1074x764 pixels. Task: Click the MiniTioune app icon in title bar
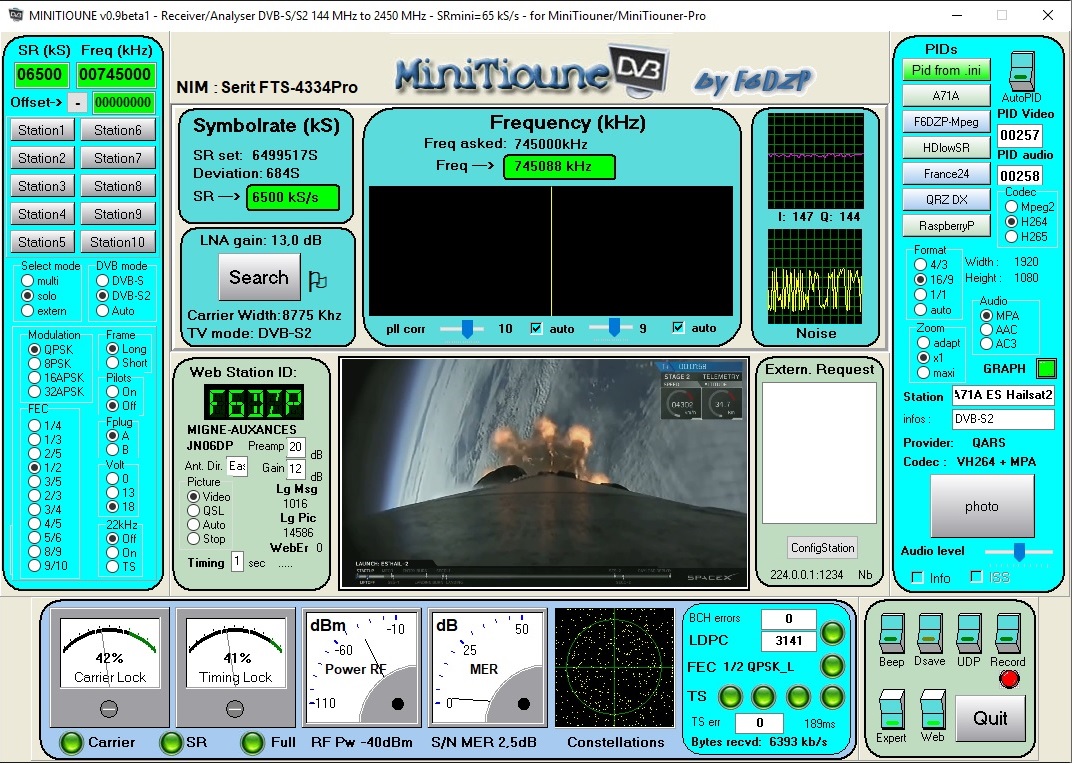[15, 15]
